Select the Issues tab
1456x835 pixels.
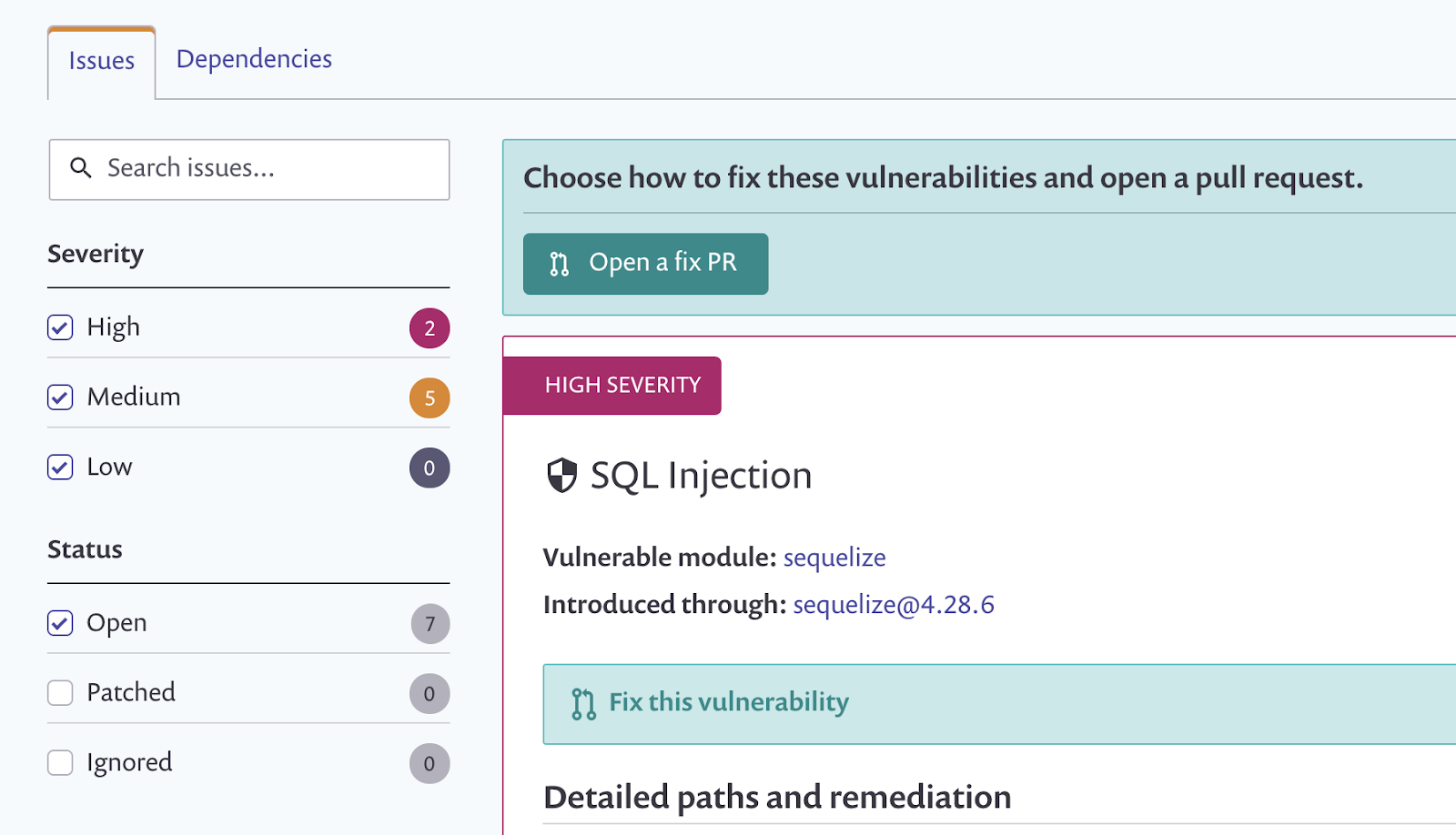pos(102,61)
